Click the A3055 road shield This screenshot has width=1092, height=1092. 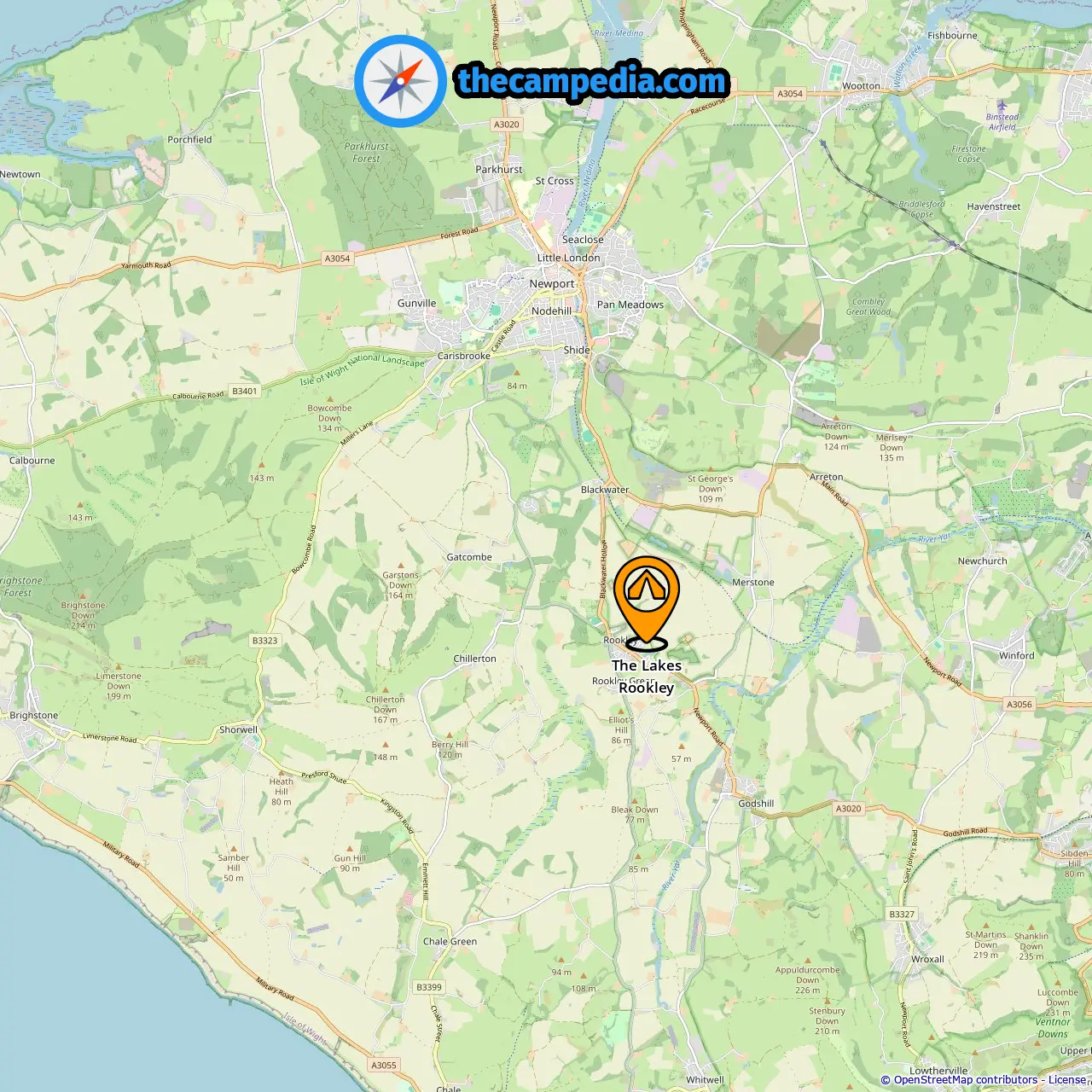coord(384,1065)
